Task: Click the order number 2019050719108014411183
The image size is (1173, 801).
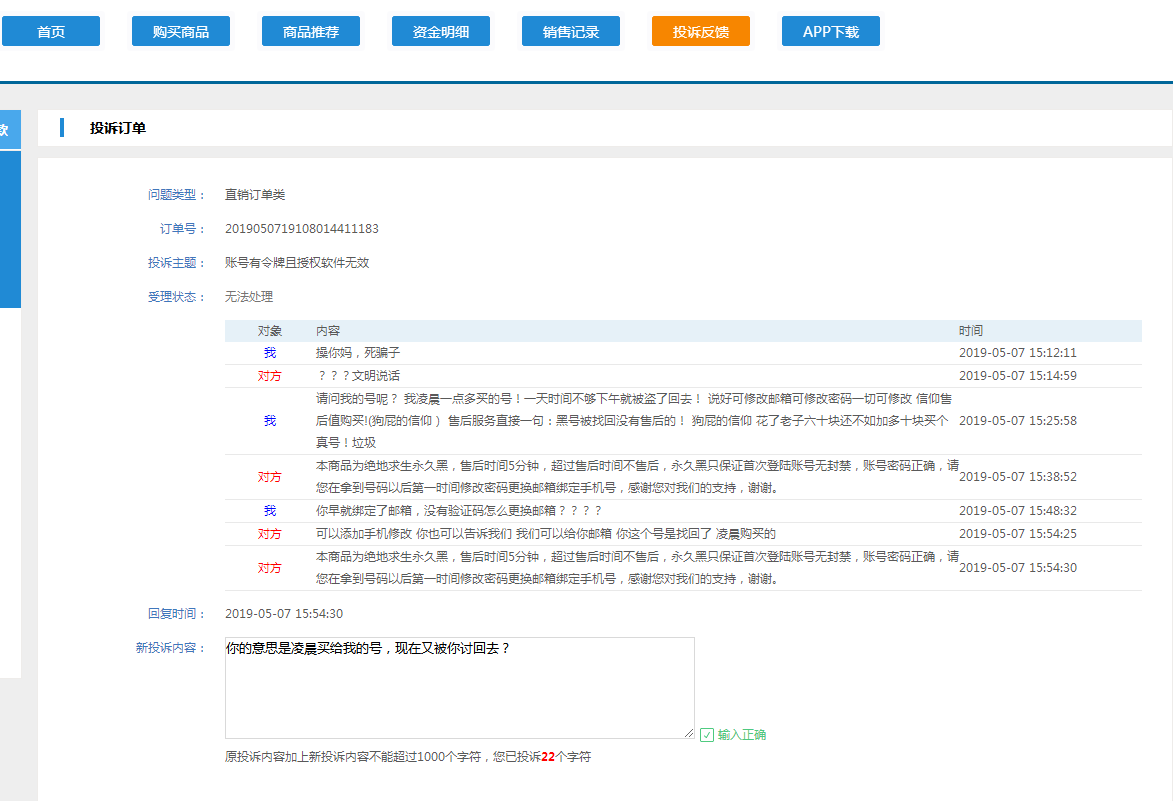Action: [301, 229]
